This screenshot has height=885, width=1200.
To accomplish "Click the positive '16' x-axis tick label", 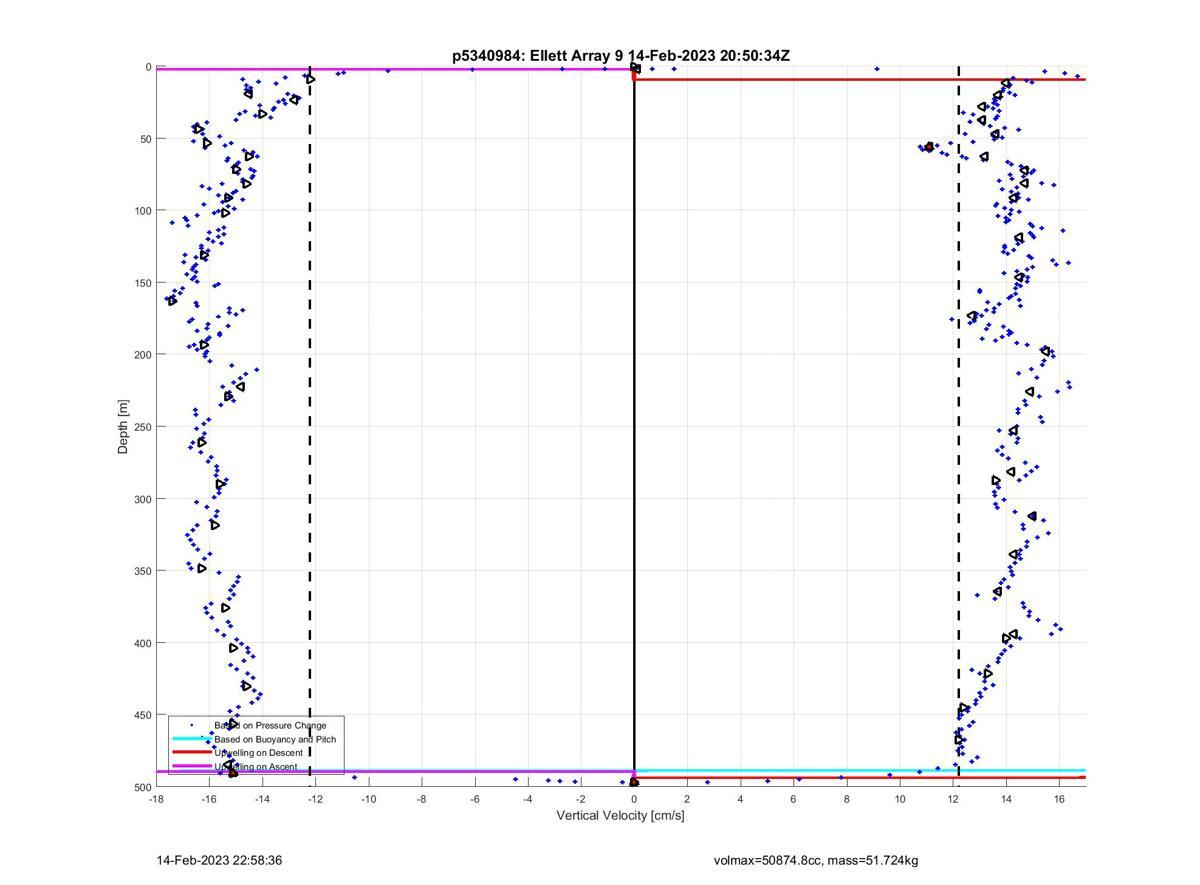I will pos(1059,799).
